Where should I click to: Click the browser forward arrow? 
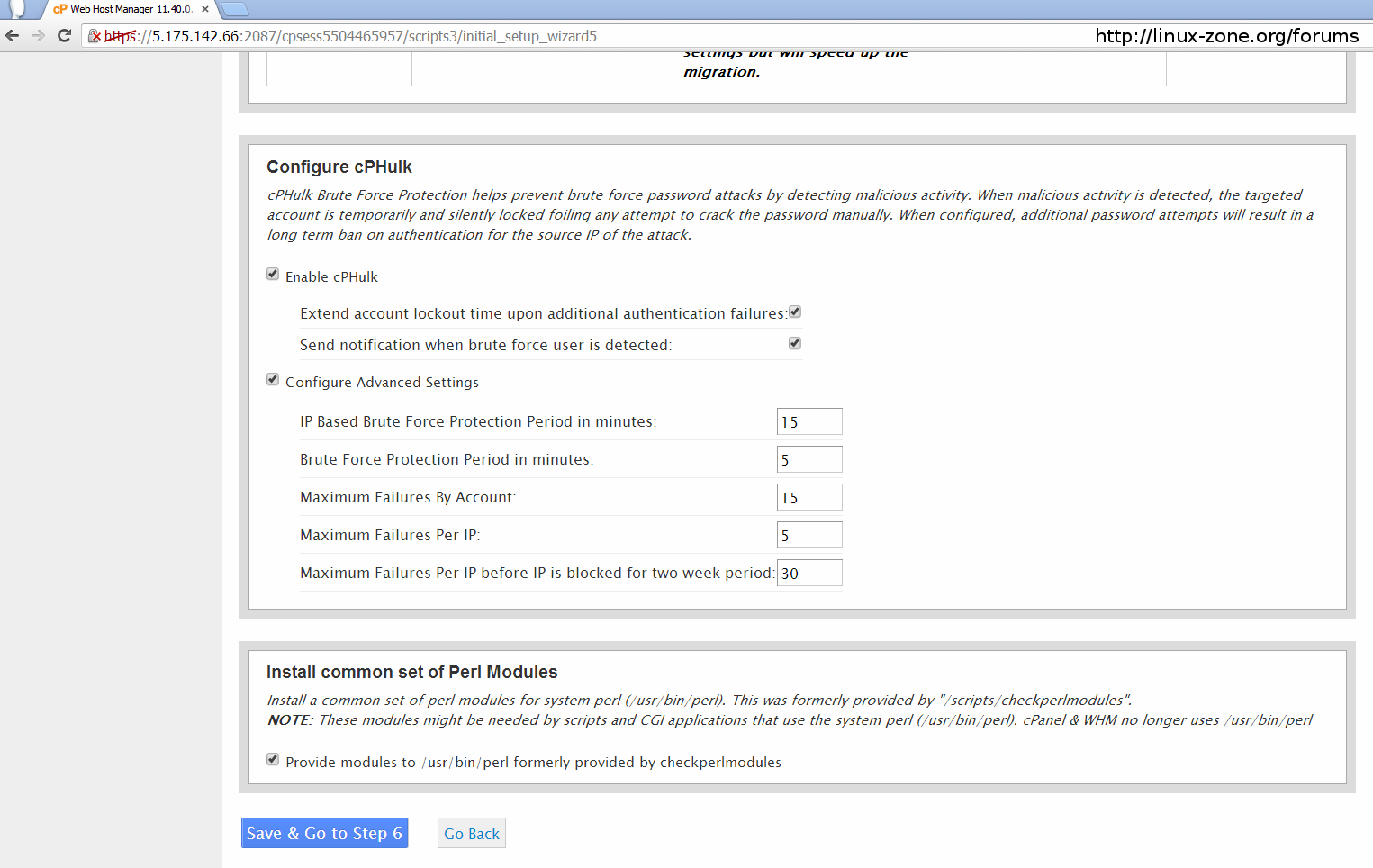(x=38, y=36)
